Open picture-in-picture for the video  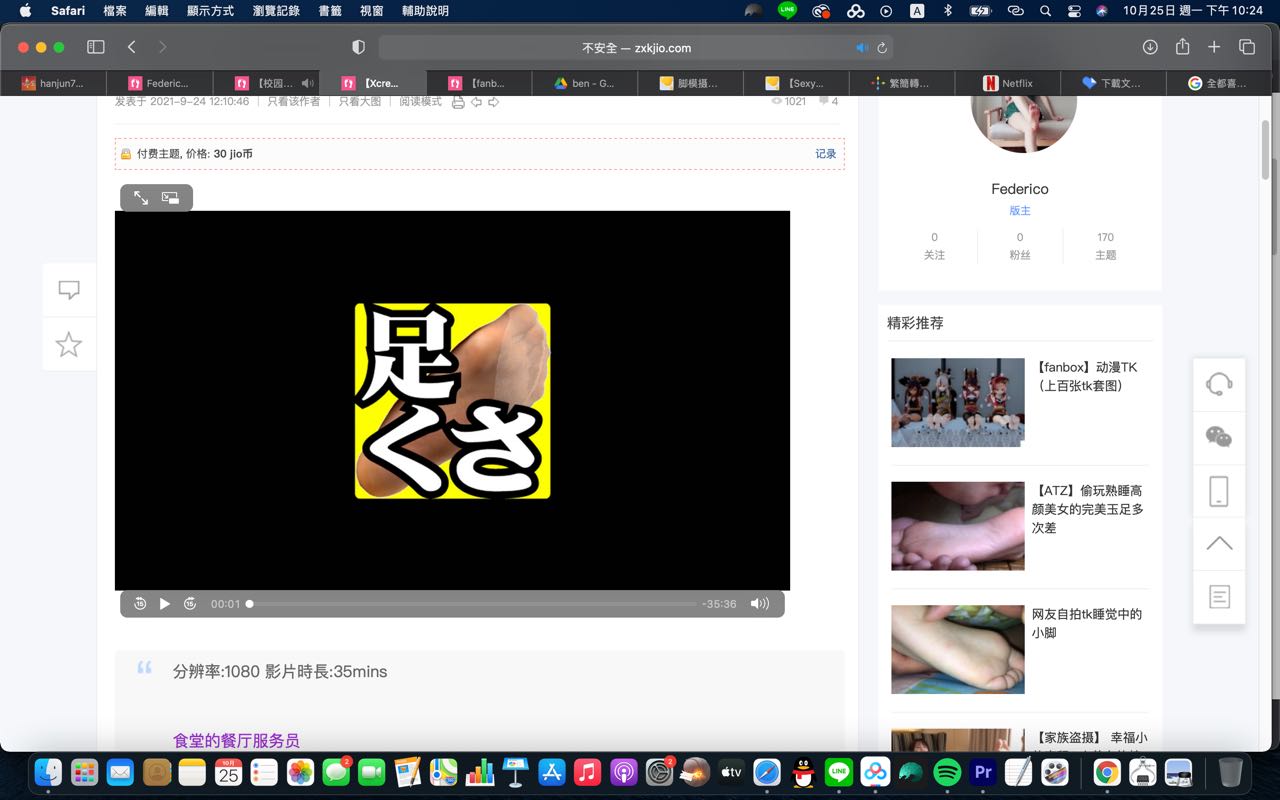click(170, 197)
